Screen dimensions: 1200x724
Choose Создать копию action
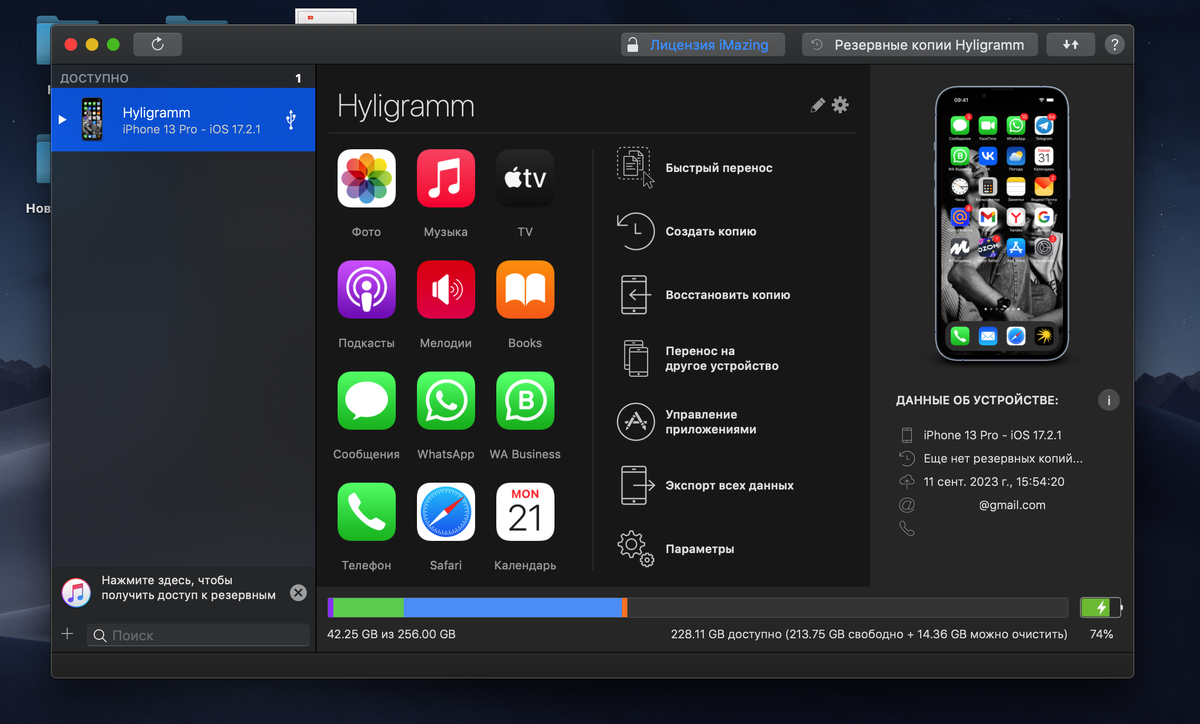click(688, 231)
